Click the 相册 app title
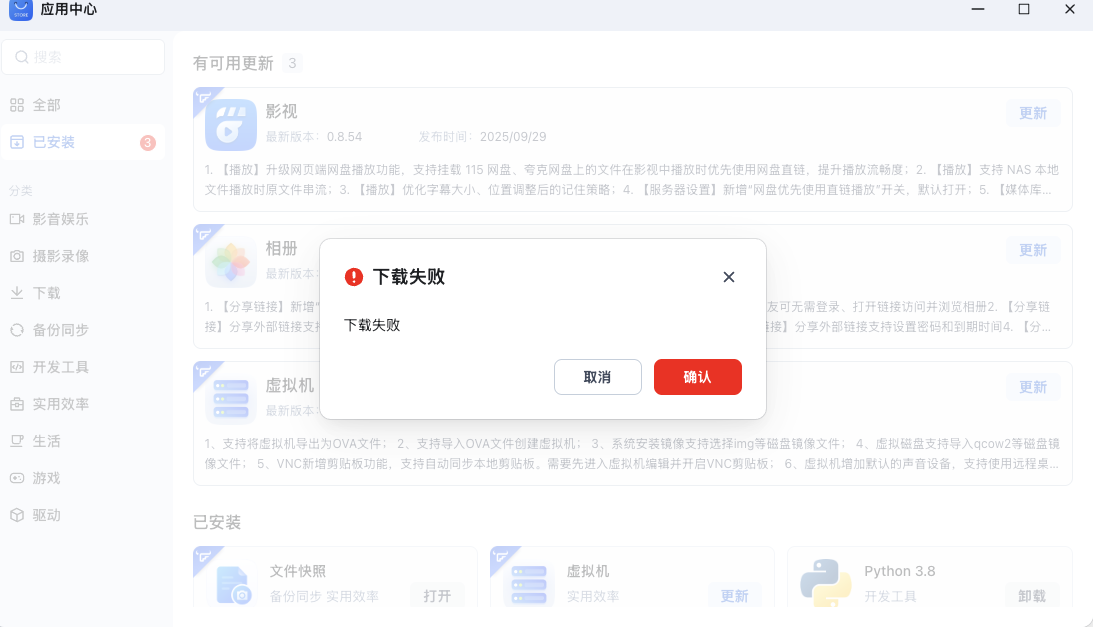The height and width of the screenshot is (627, 1093). click(x=282, y=248)
